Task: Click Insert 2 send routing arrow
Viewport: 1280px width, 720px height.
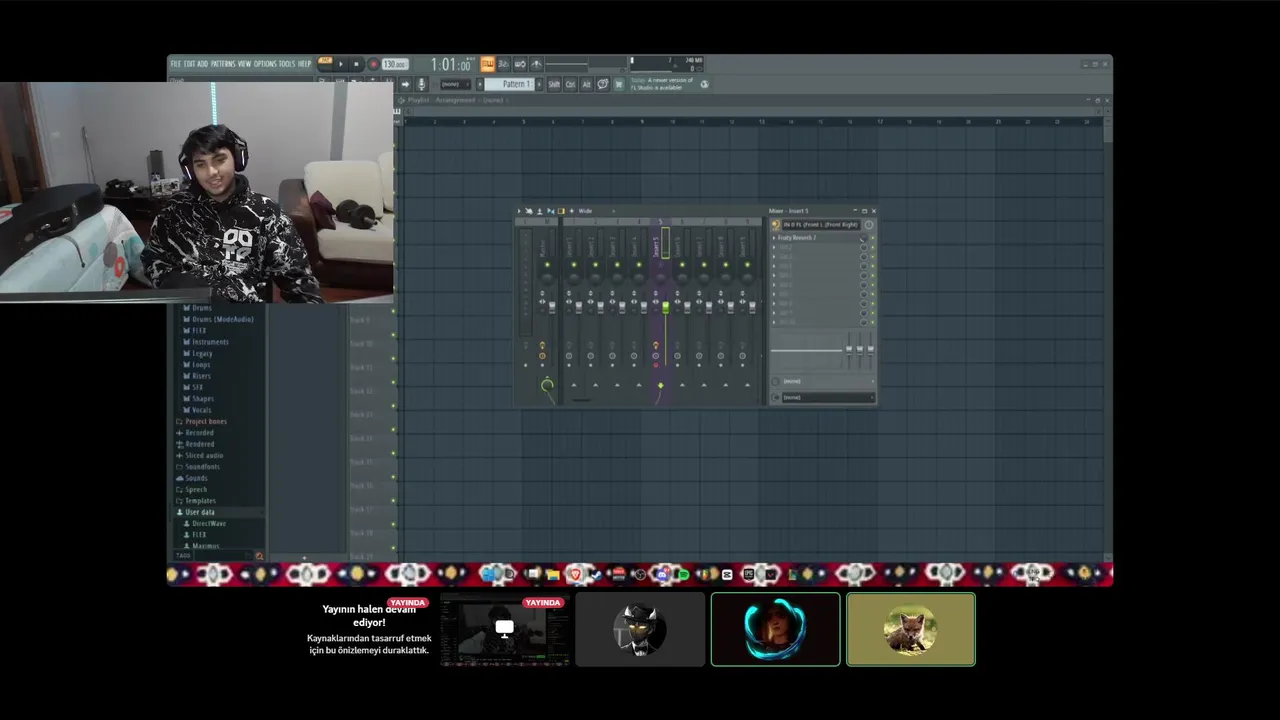Action: [x=595, y=385]
